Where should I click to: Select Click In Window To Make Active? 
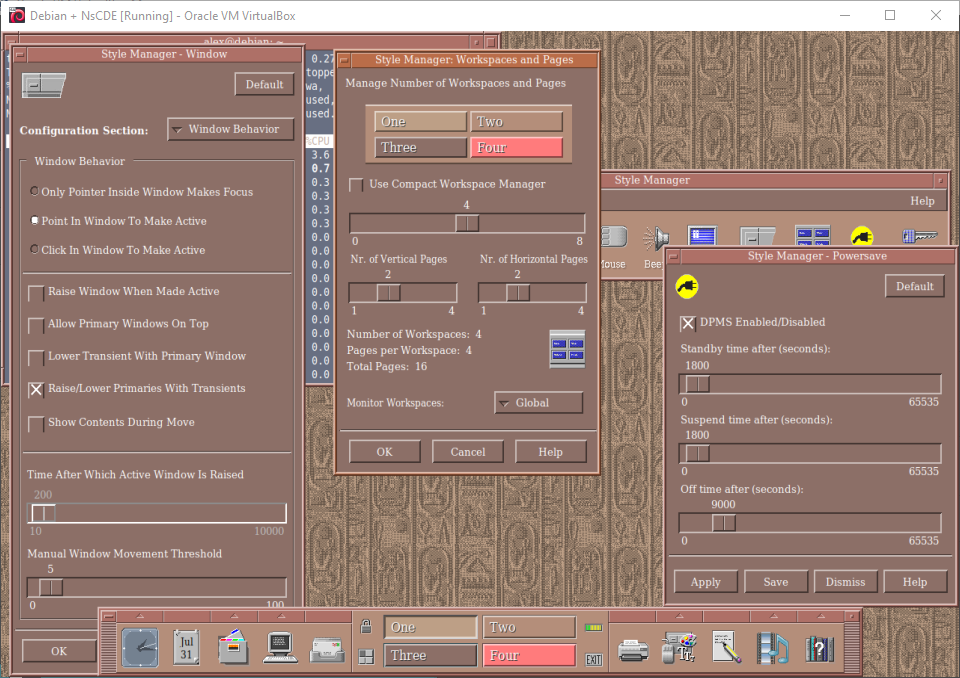(x=35, y=250)
